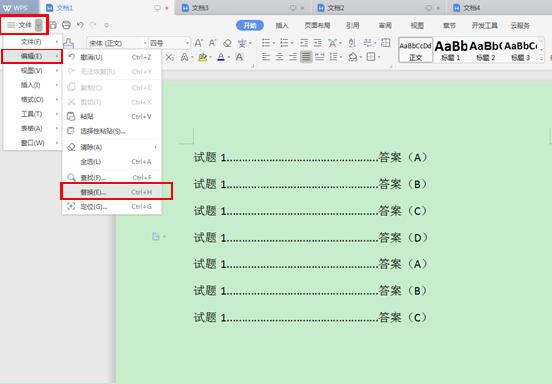Click the align left icon

(266, 57)
